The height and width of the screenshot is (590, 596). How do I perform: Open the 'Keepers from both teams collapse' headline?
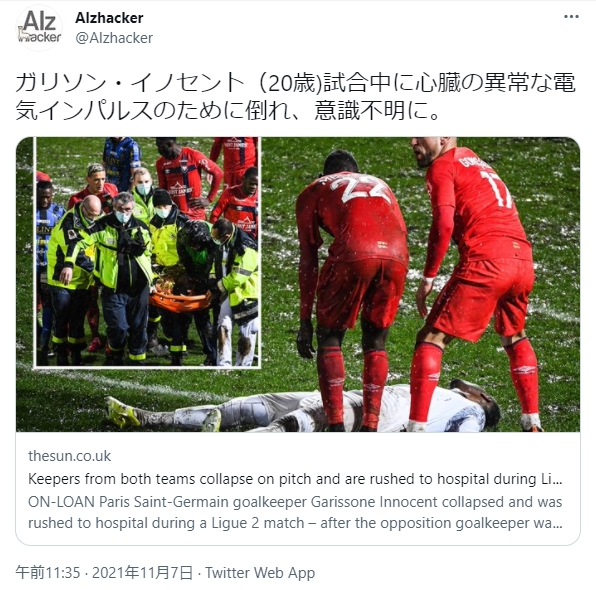[295, 479]
